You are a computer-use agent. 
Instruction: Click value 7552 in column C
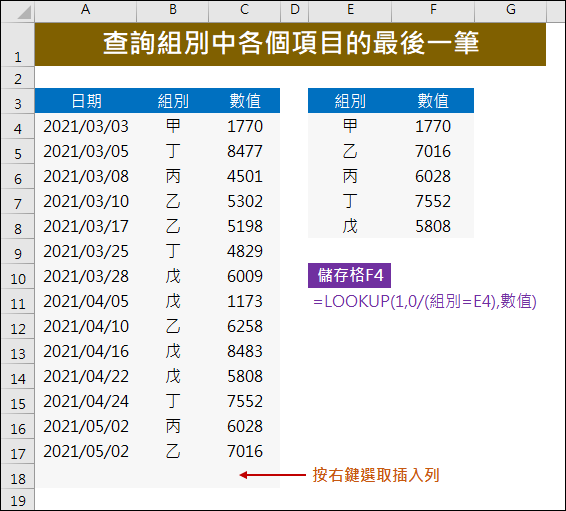pos(244,401)
